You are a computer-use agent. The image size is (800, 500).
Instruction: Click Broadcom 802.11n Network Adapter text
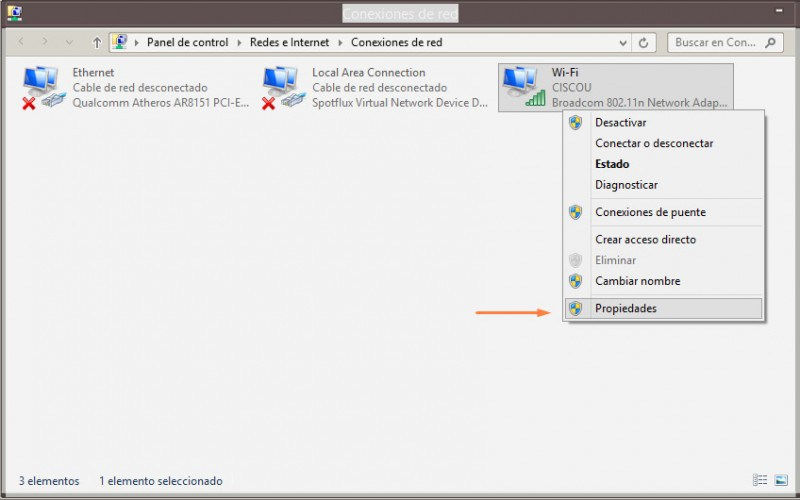pos(640,103)
